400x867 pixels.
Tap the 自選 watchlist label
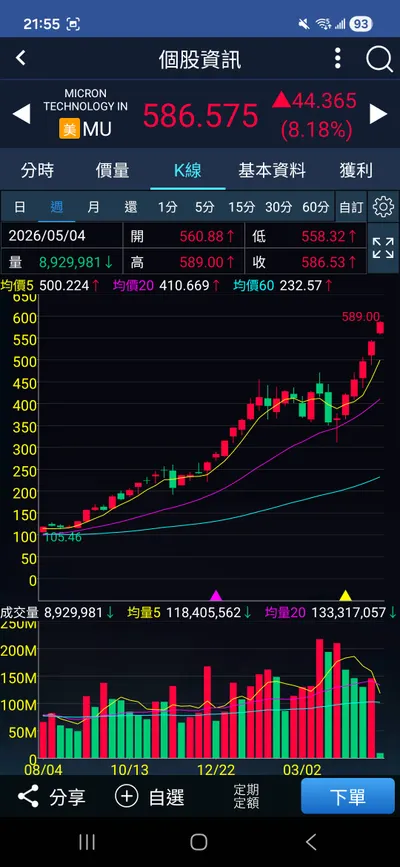[x=167, y=797]
